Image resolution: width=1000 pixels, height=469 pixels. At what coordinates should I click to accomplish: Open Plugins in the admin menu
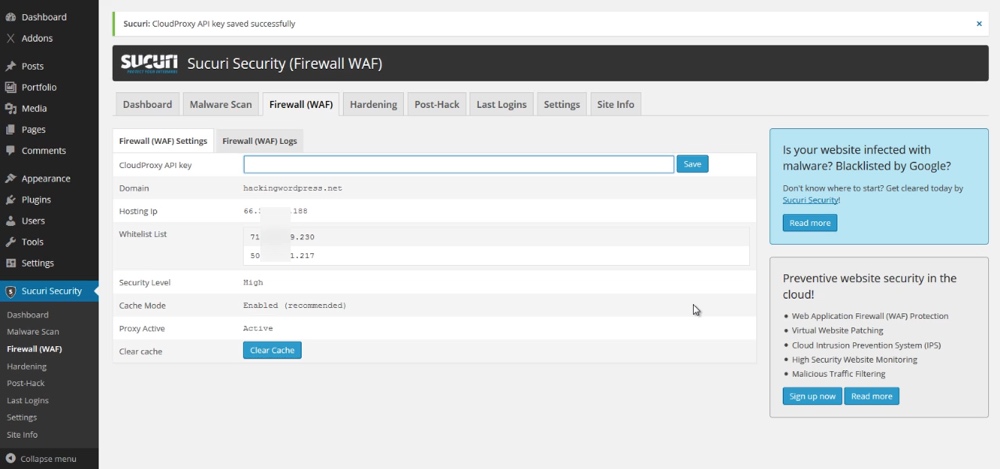pos(36,200)
